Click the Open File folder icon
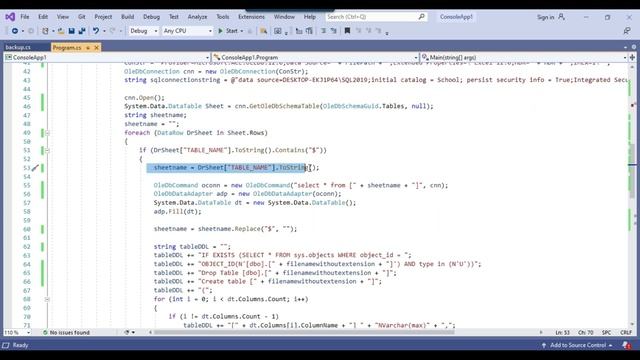 tap(61, 31)
